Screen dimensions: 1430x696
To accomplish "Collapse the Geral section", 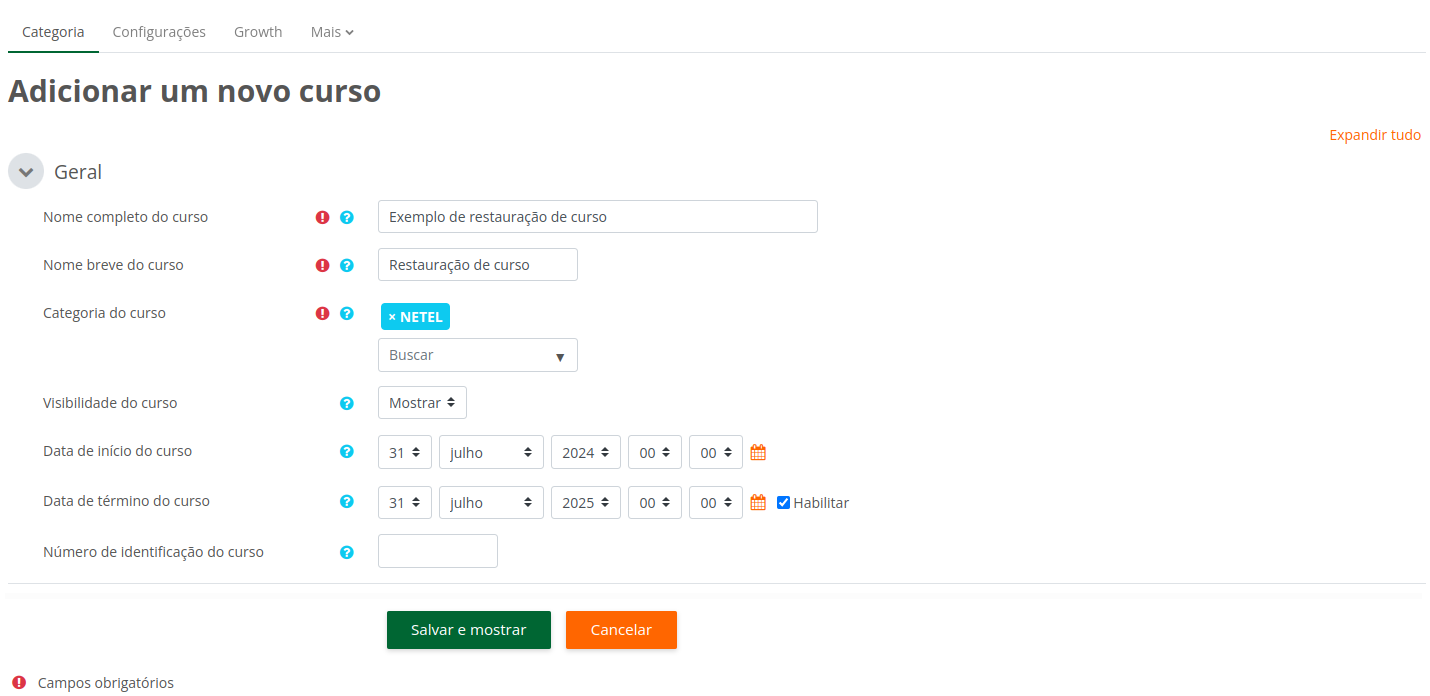I will tap(26, 171).
